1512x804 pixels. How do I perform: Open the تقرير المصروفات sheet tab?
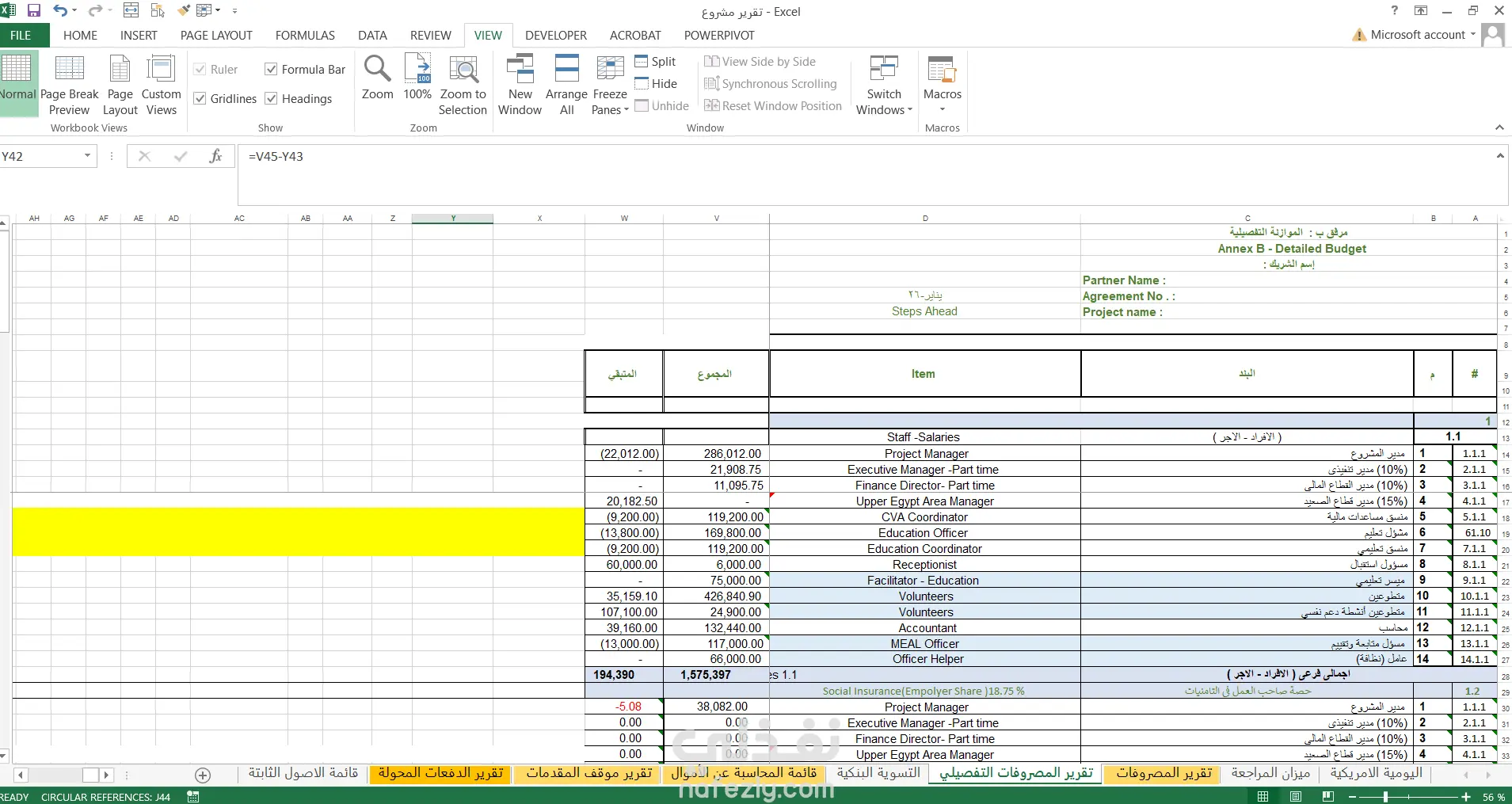click(1164, 773)
